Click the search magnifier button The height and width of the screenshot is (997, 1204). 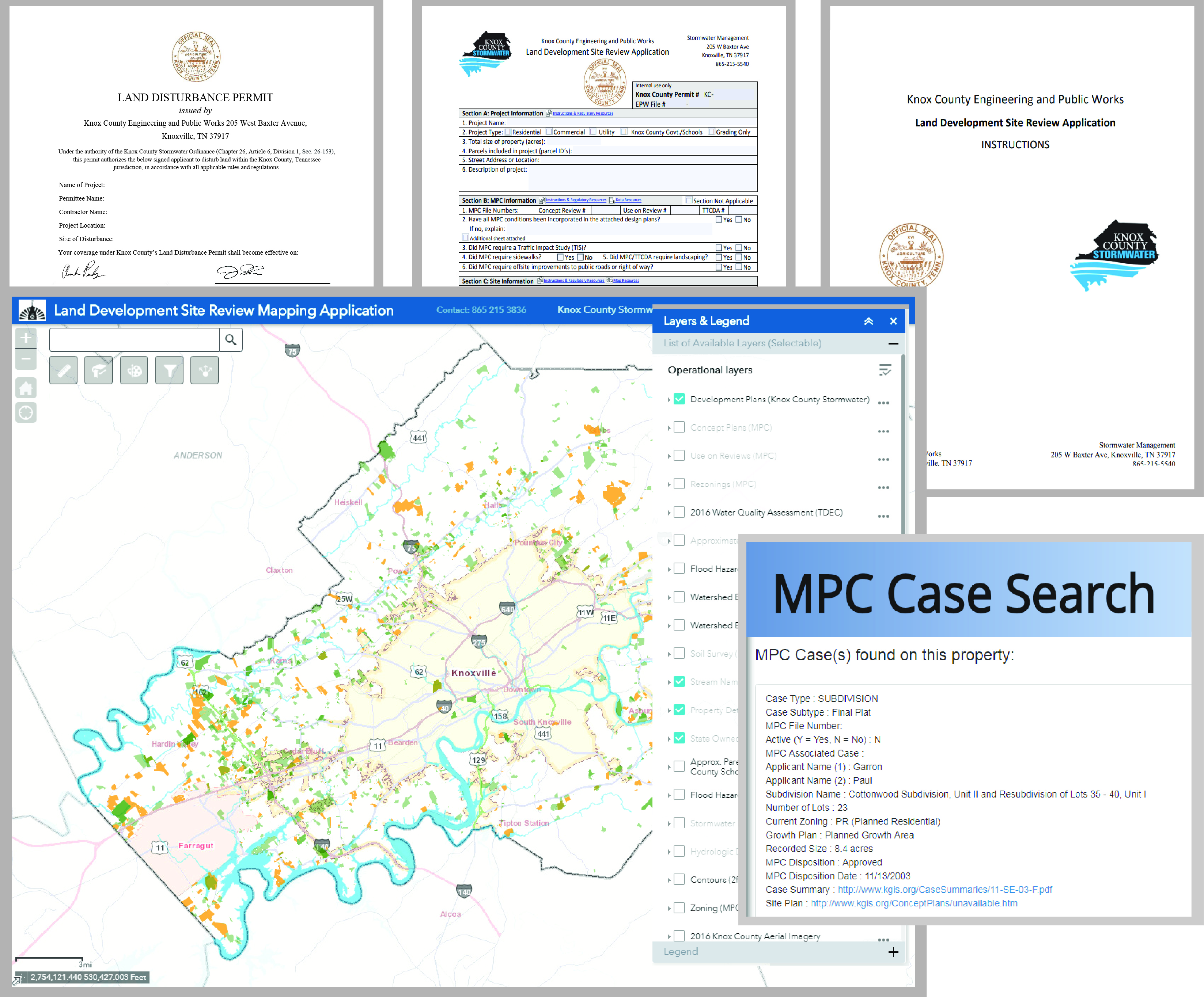click(x=231, y=340)
